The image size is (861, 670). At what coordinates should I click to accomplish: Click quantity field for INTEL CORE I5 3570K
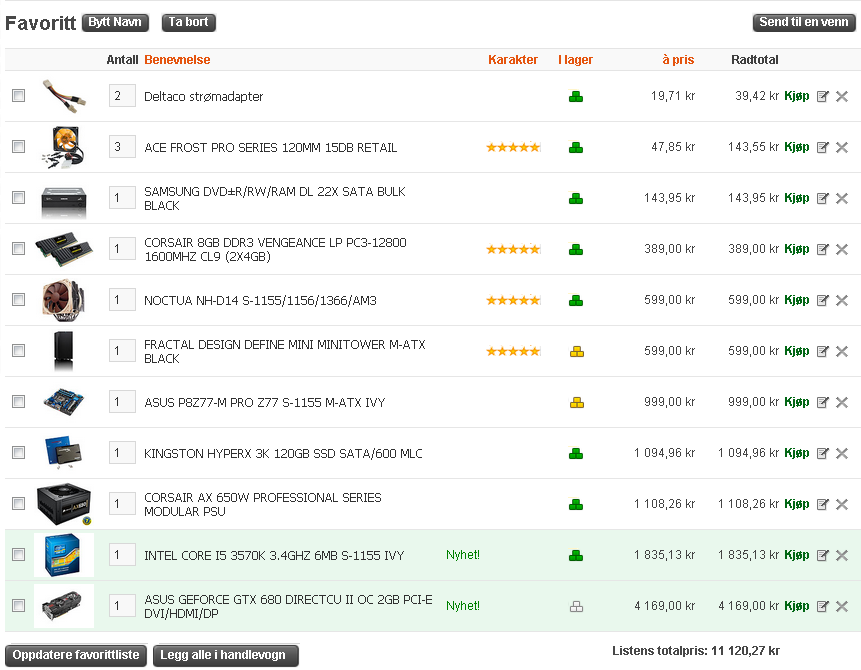[x=122, y=555]
